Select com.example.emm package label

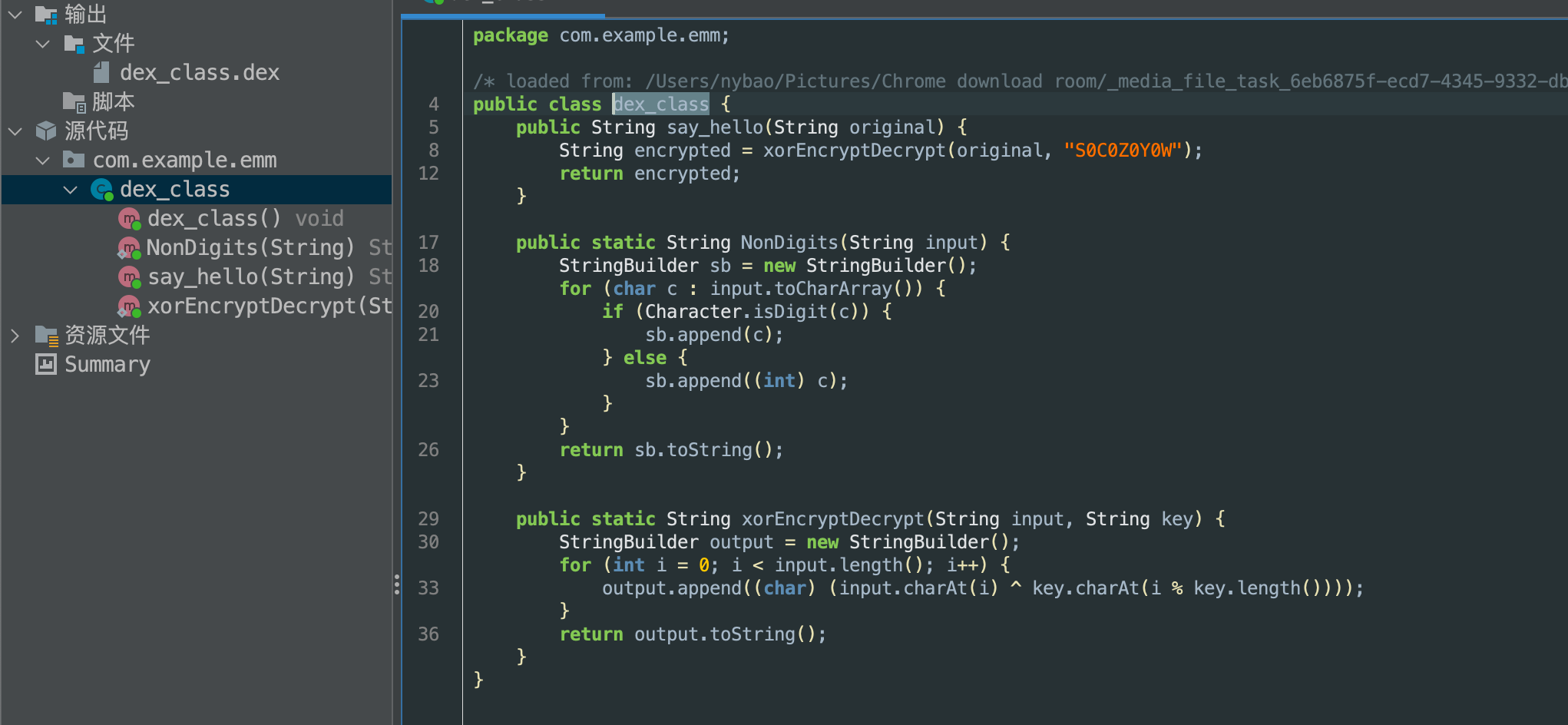point(184,161)
